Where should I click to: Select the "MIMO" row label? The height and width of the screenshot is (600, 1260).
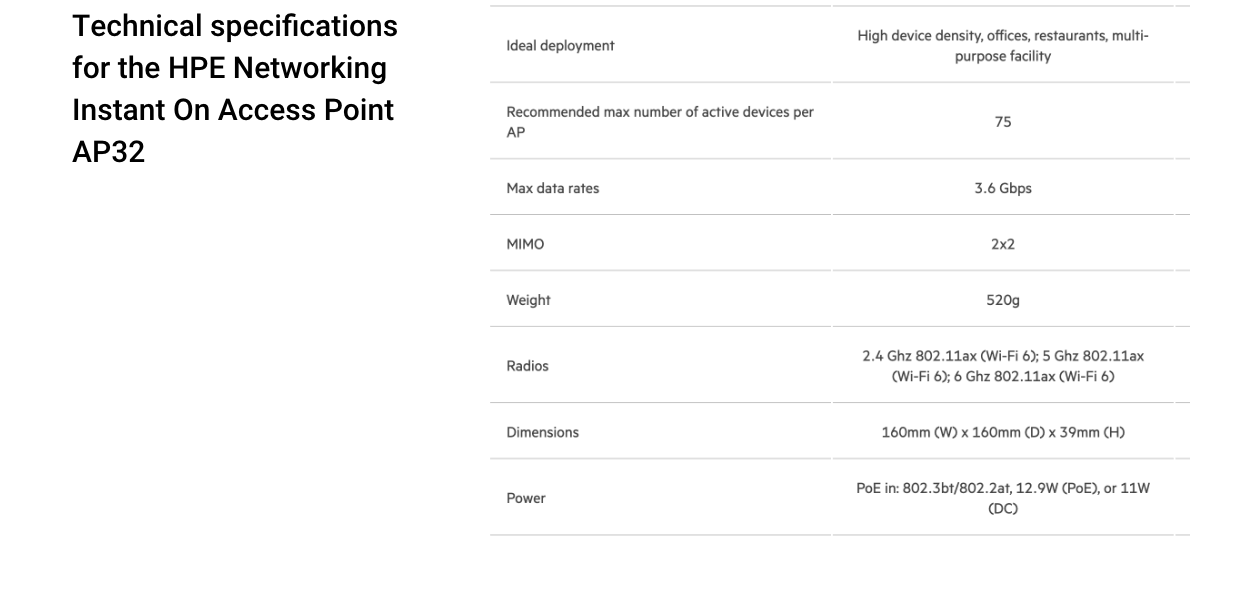coord(525,244)
